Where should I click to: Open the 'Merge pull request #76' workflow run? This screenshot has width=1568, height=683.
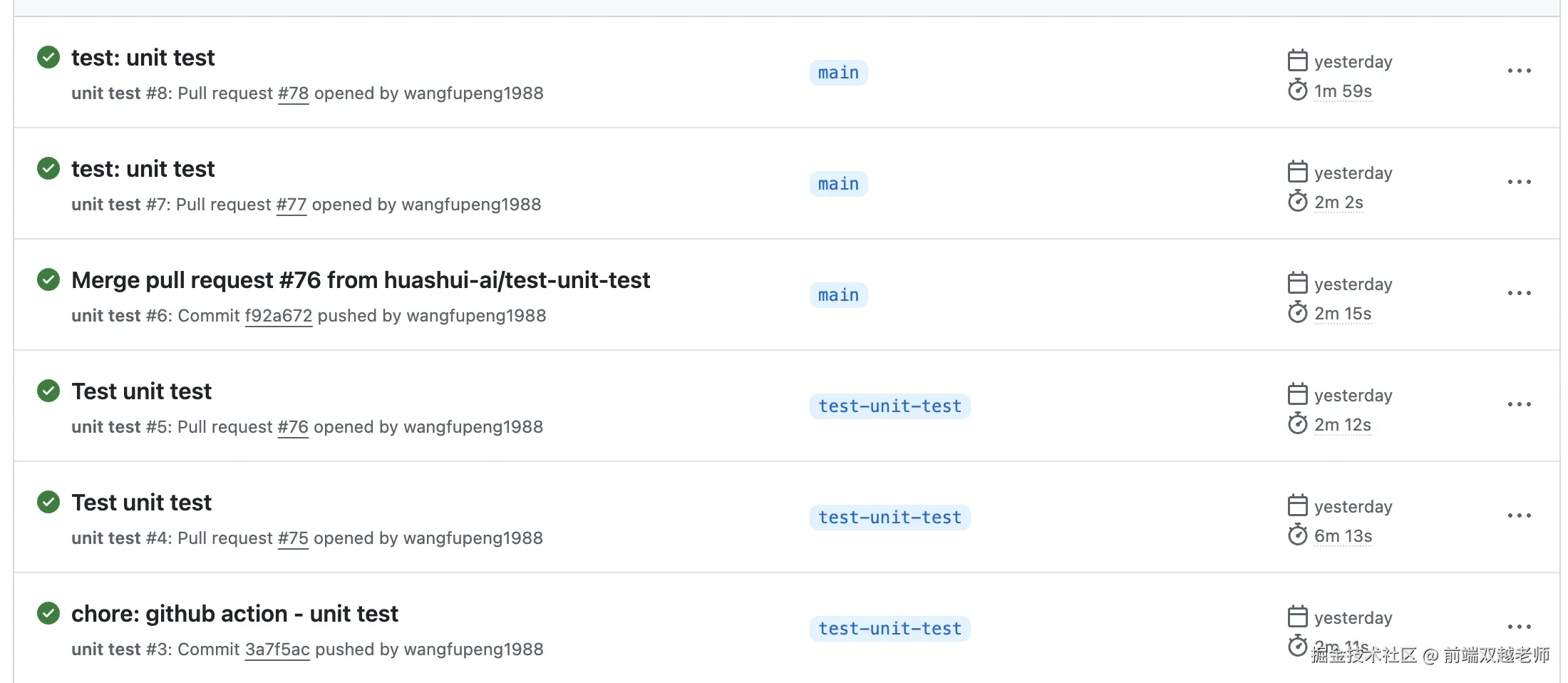click(x=360, y=280)
